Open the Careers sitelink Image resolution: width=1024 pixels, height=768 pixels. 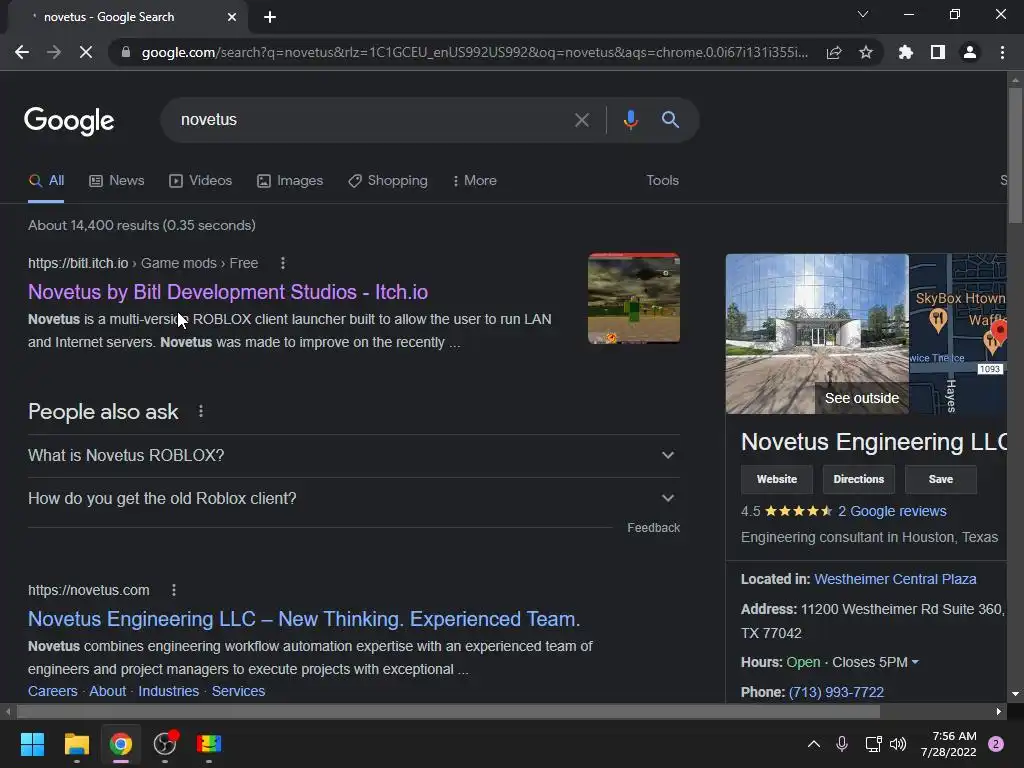pos(52,691)
